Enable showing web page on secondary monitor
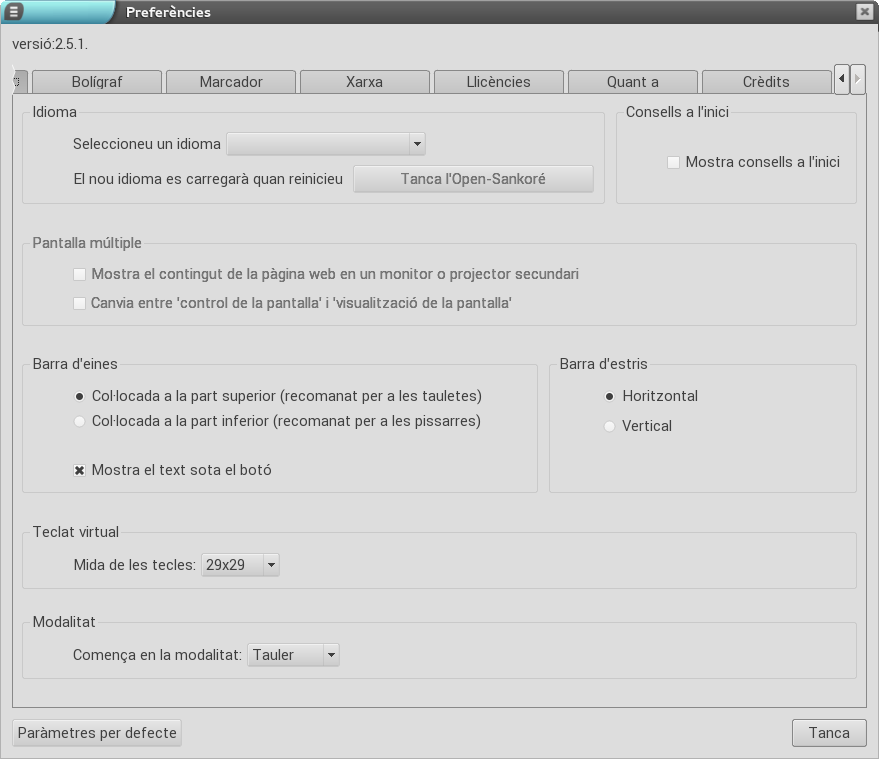Viewport: 879px width, 759px height. (80, 274)
